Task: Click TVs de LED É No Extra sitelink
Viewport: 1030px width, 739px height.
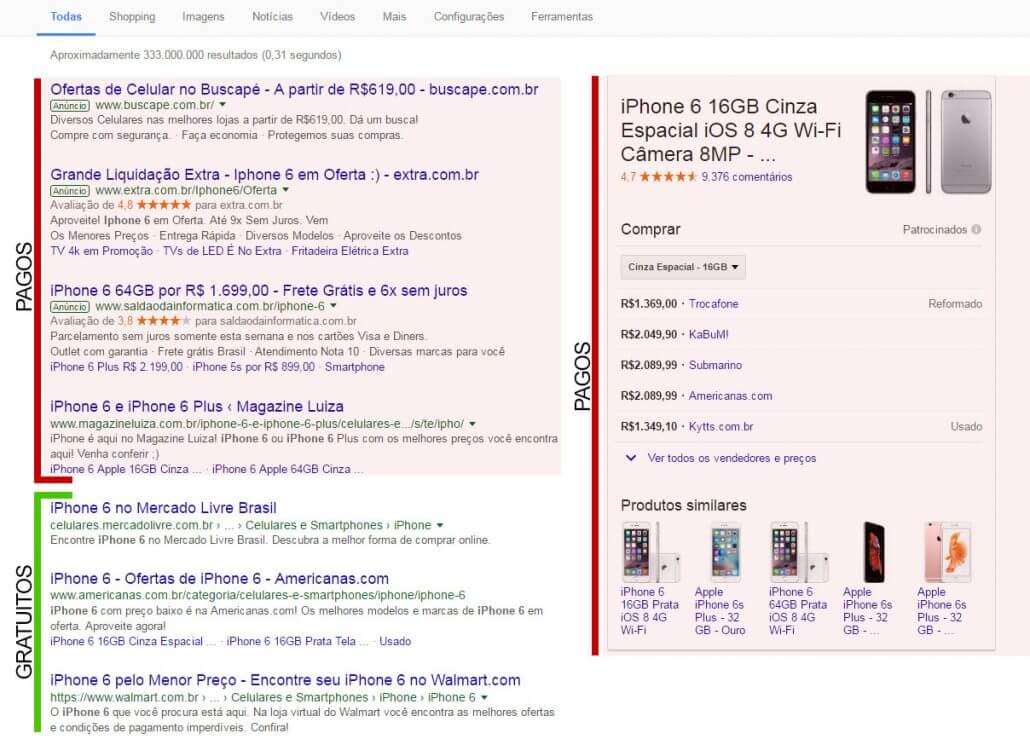Action: [x=222, y=251]
